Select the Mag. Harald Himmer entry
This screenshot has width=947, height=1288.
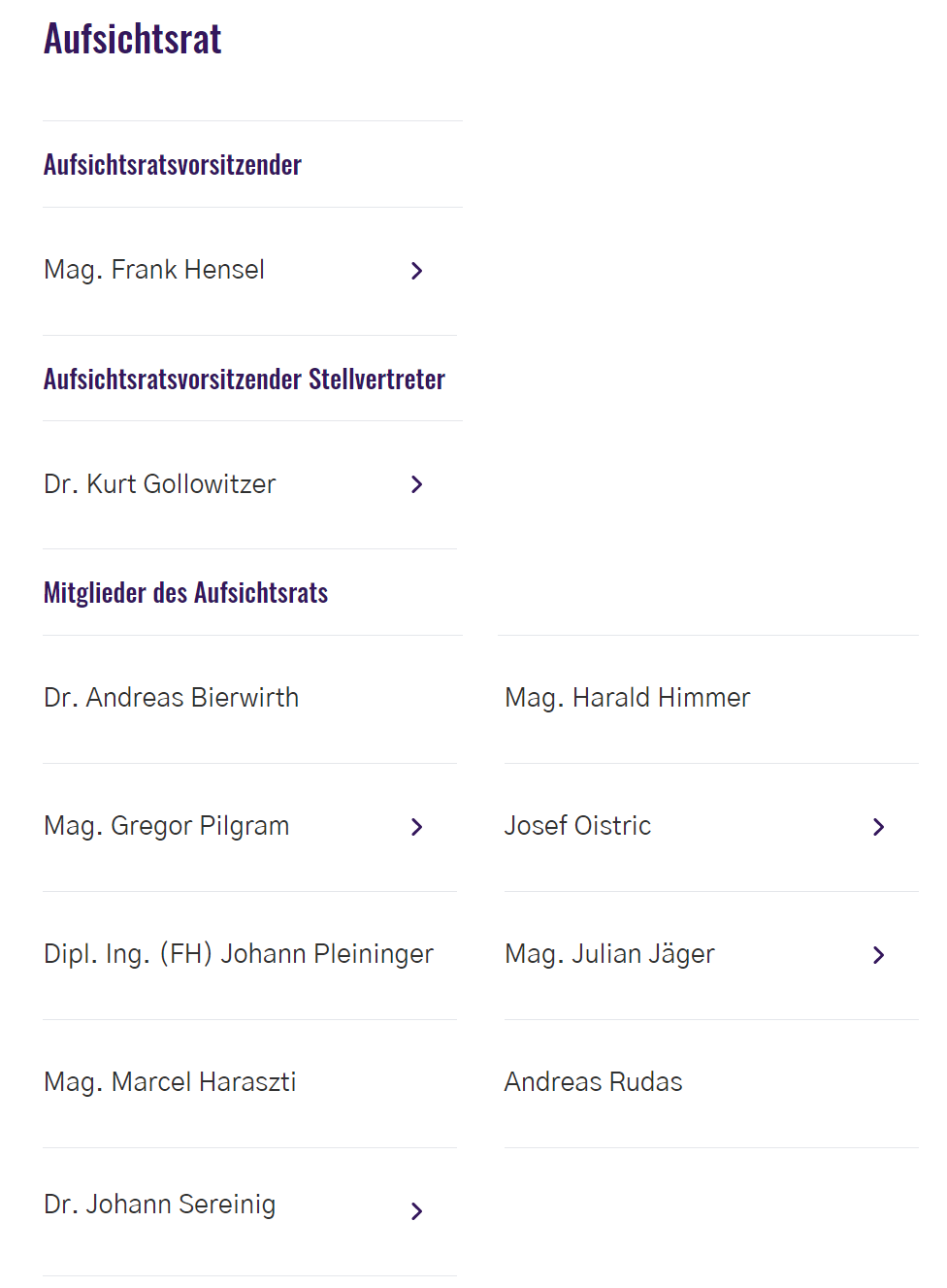click(x=627, y=698)
